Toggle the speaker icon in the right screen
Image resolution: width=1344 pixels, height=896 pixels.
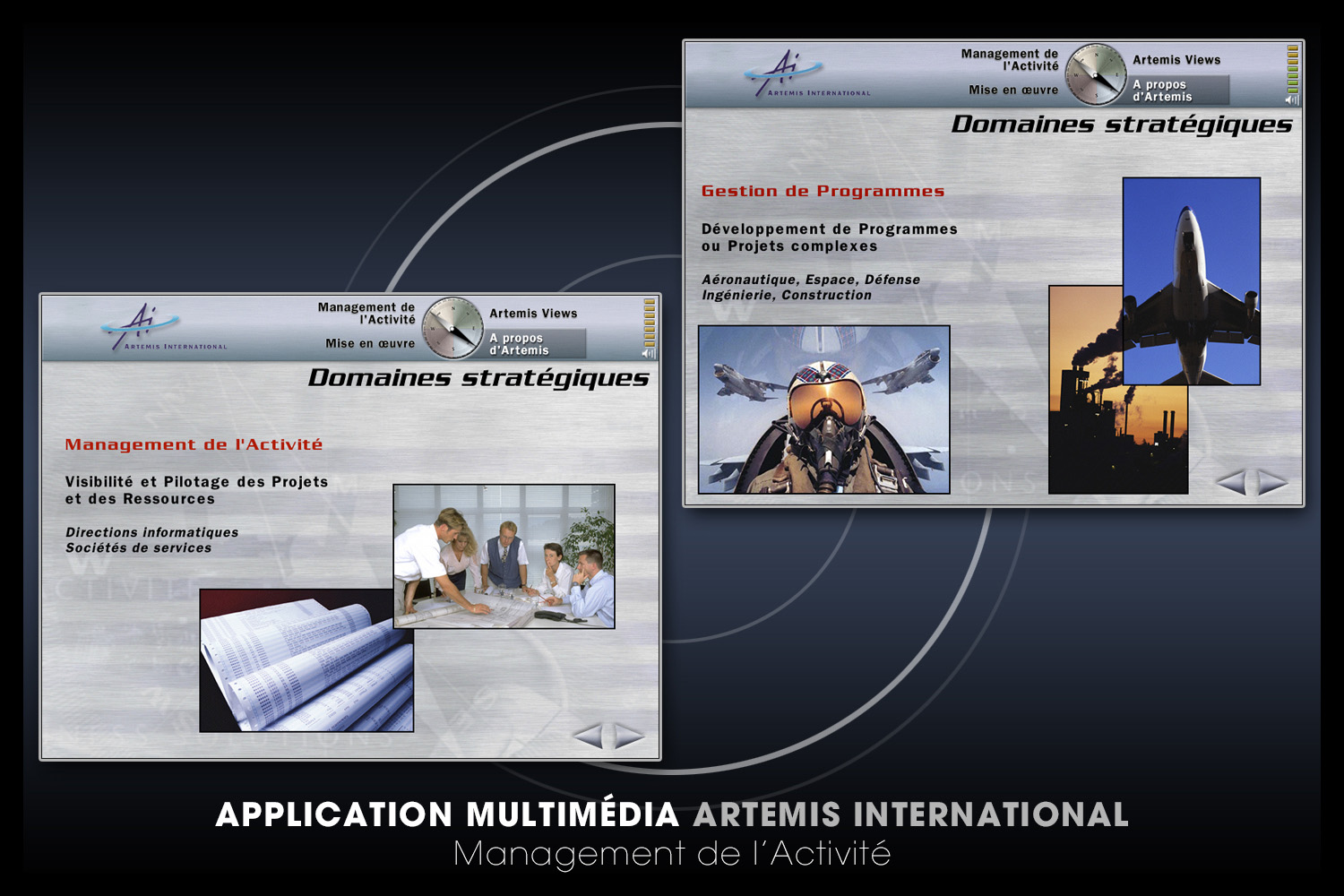tap(1292, 99)
